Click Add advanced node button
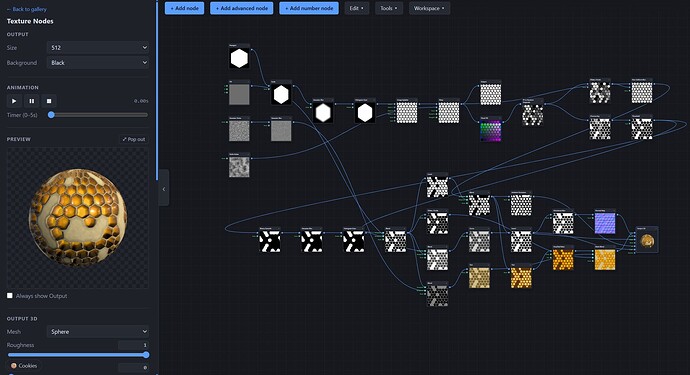690x375 pixels. coord(242,8)
